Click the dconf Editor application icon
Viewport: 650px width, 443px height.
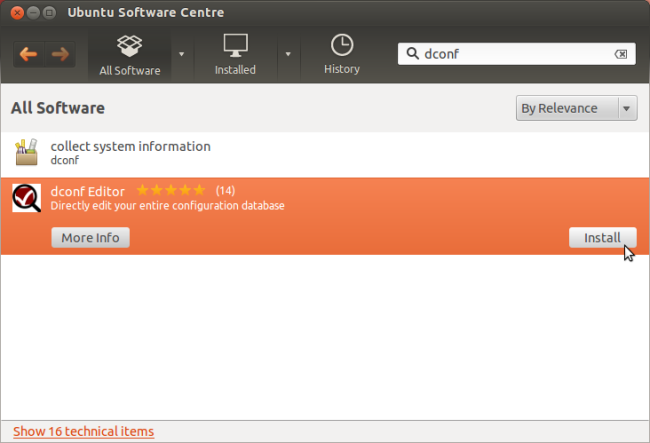click(27, 198)
